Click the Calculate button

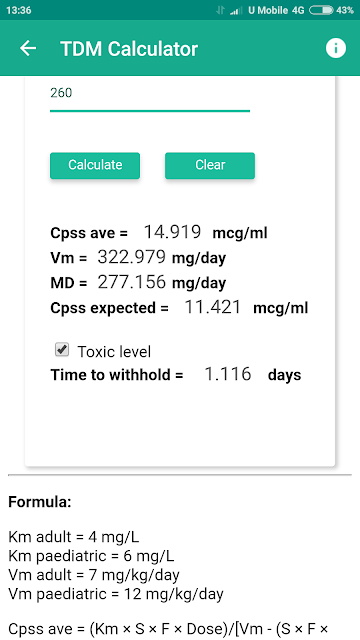(x=95, y=165)
